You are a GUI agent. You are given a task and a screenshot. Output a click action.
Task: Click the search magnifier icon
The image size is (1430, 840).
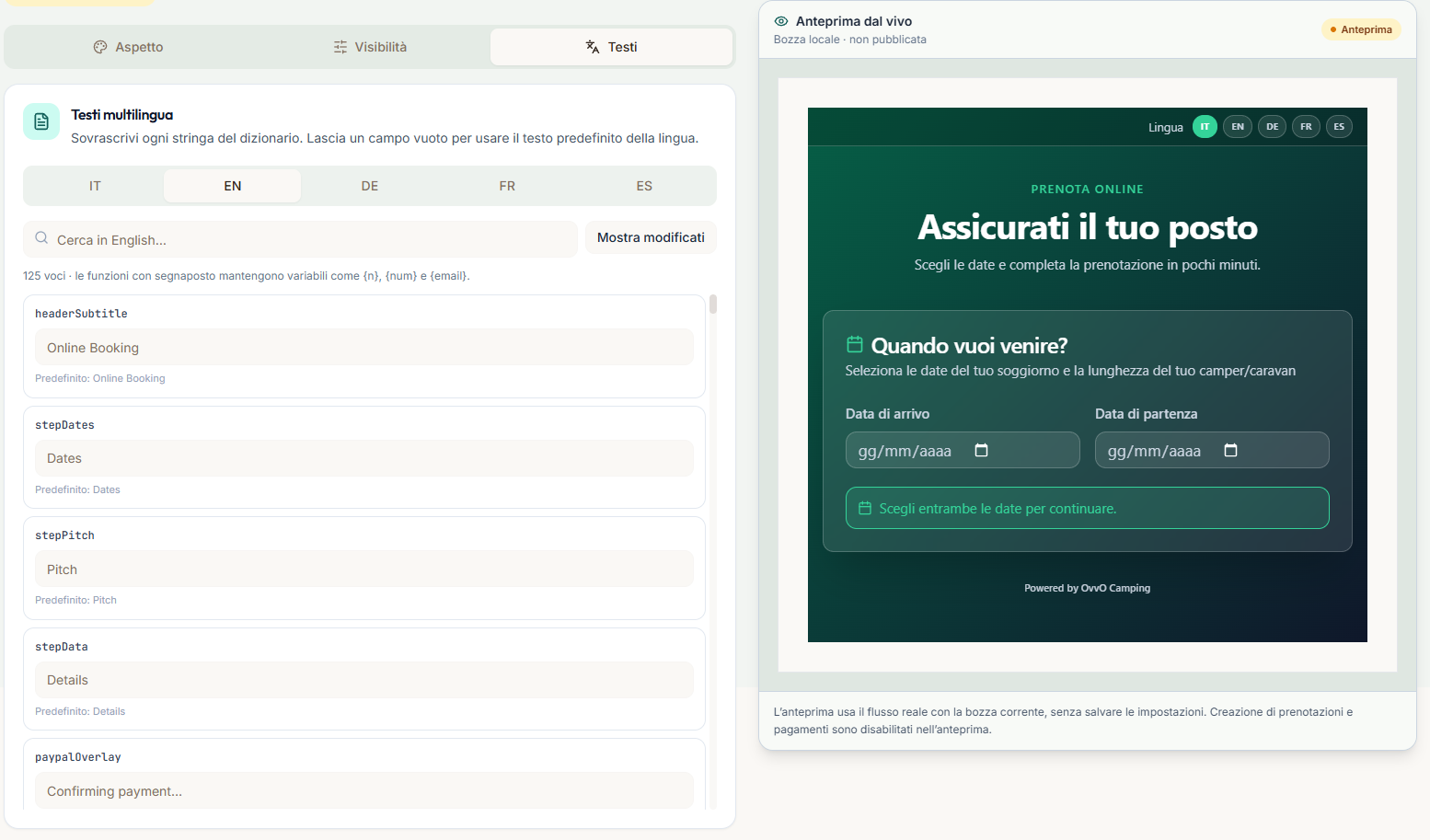[41, 238]
